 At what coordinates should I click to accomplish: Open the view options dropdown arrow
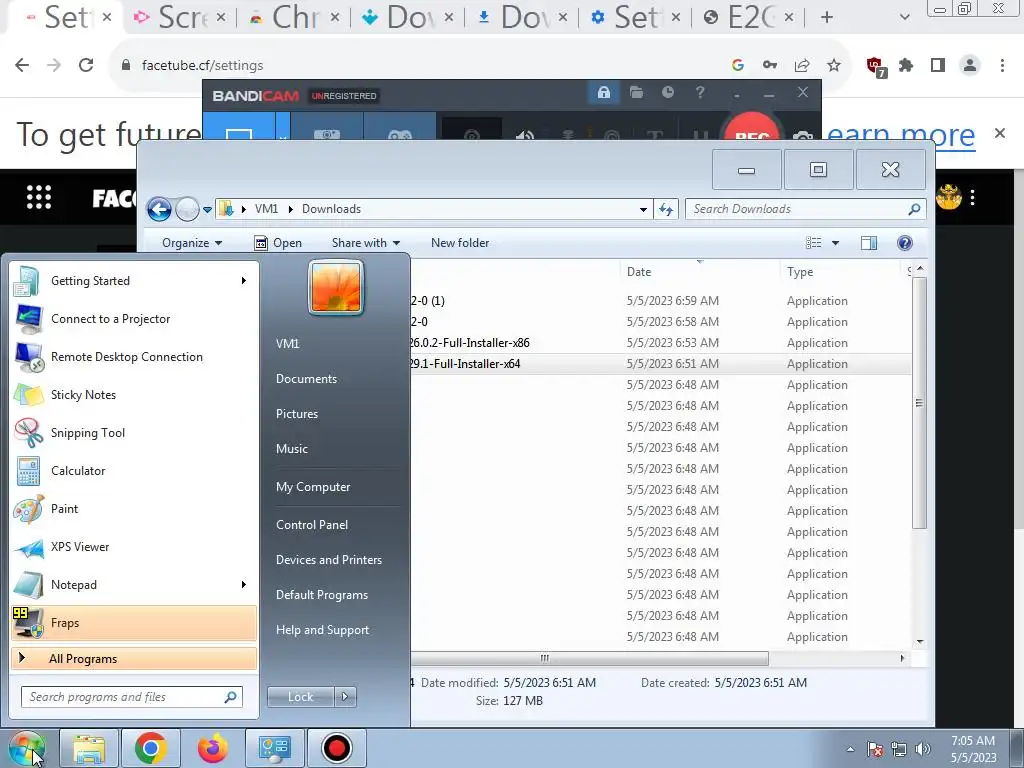(x=835, y=243)
